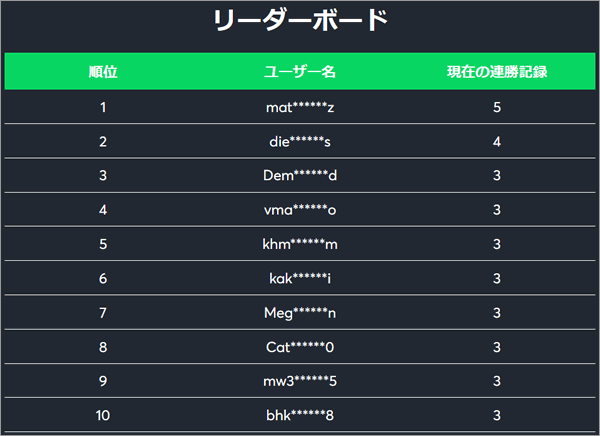Viewport: 600px width, 436px height.
Task: Click rank number 10 in last row
Action: point(103,415)
